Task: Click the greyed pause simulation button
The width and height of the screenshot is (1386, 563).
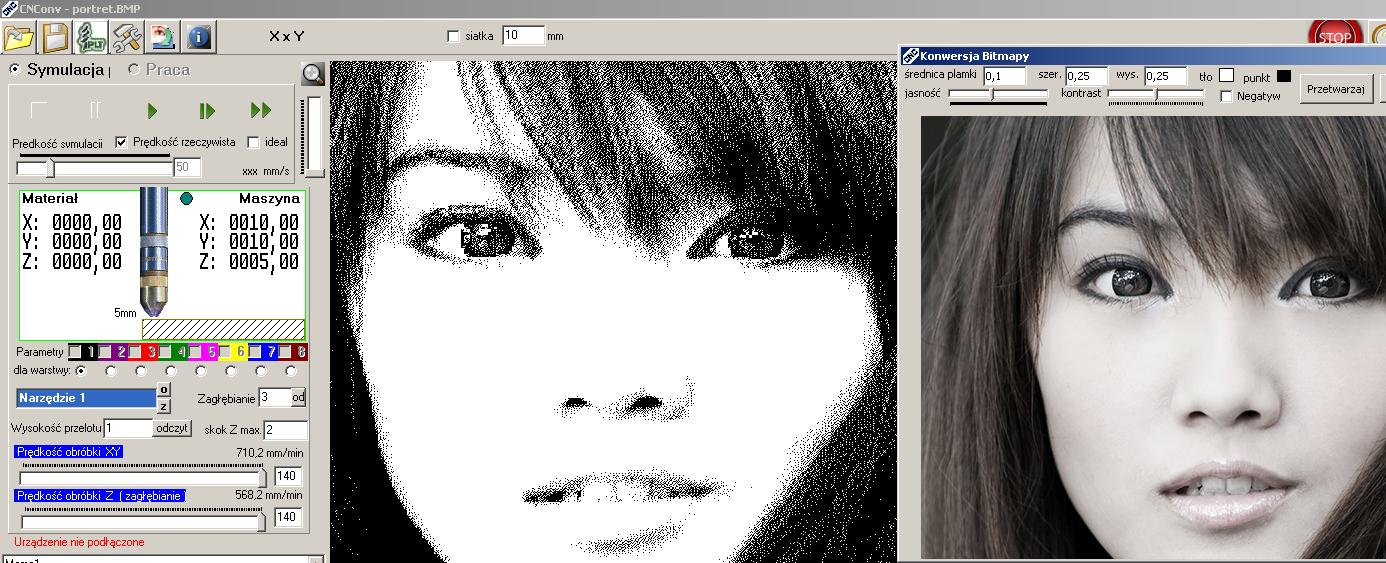Action: tap(96, 109)
